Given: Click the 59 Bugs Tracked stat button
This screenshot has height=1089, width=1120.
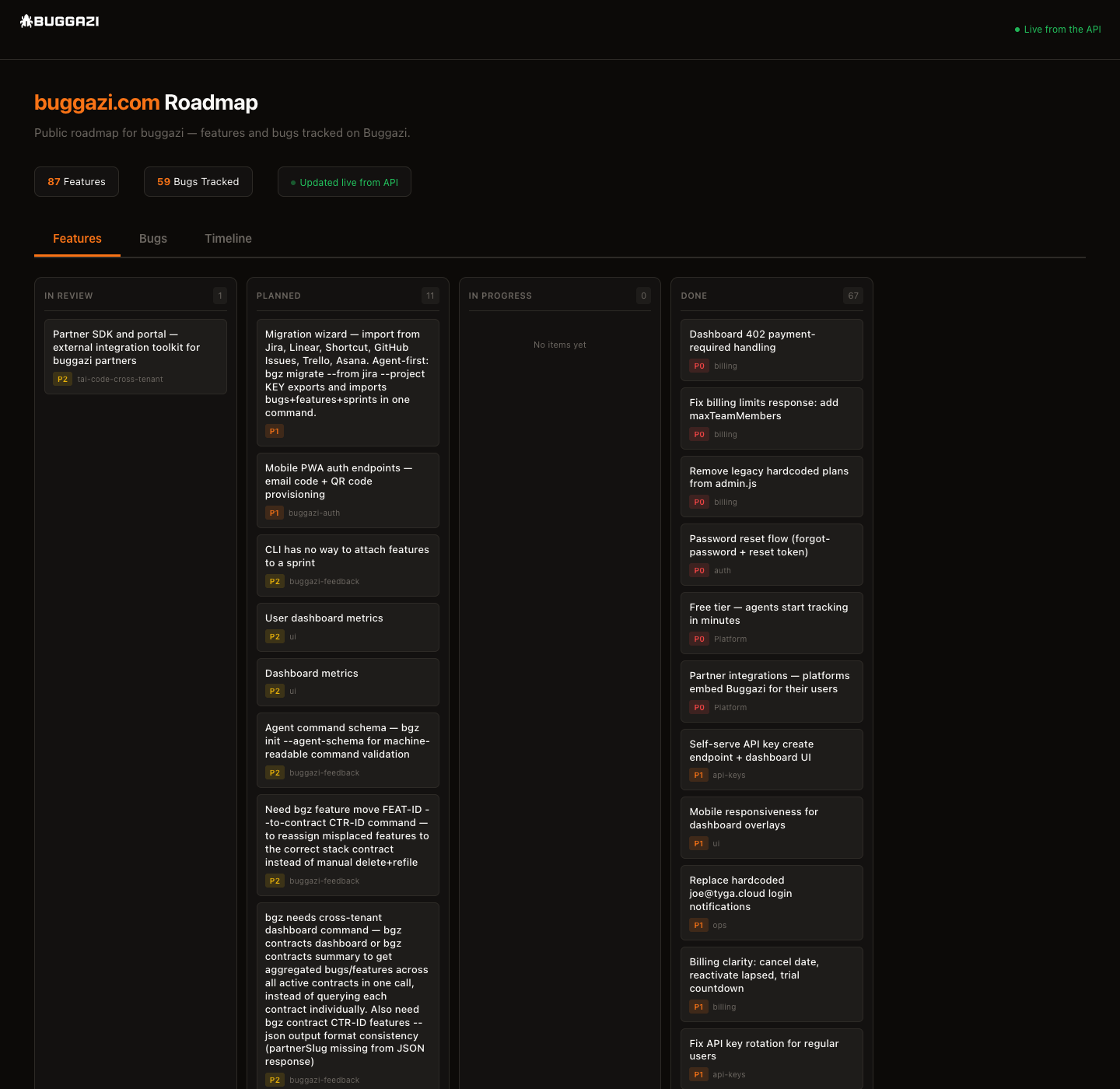Looking at the screenshot, I should (198, 182).
